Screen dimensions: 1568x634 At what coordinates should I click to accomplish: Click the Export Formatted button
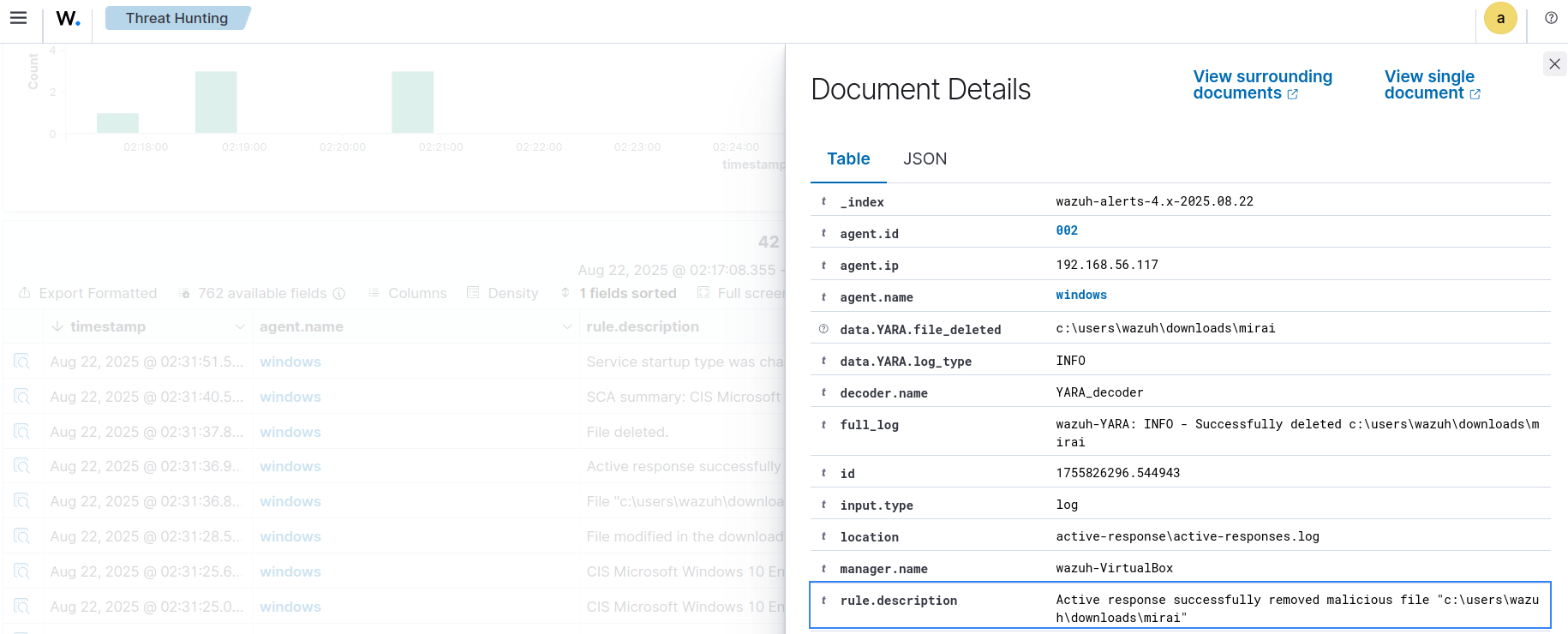[x=87, y=293]
